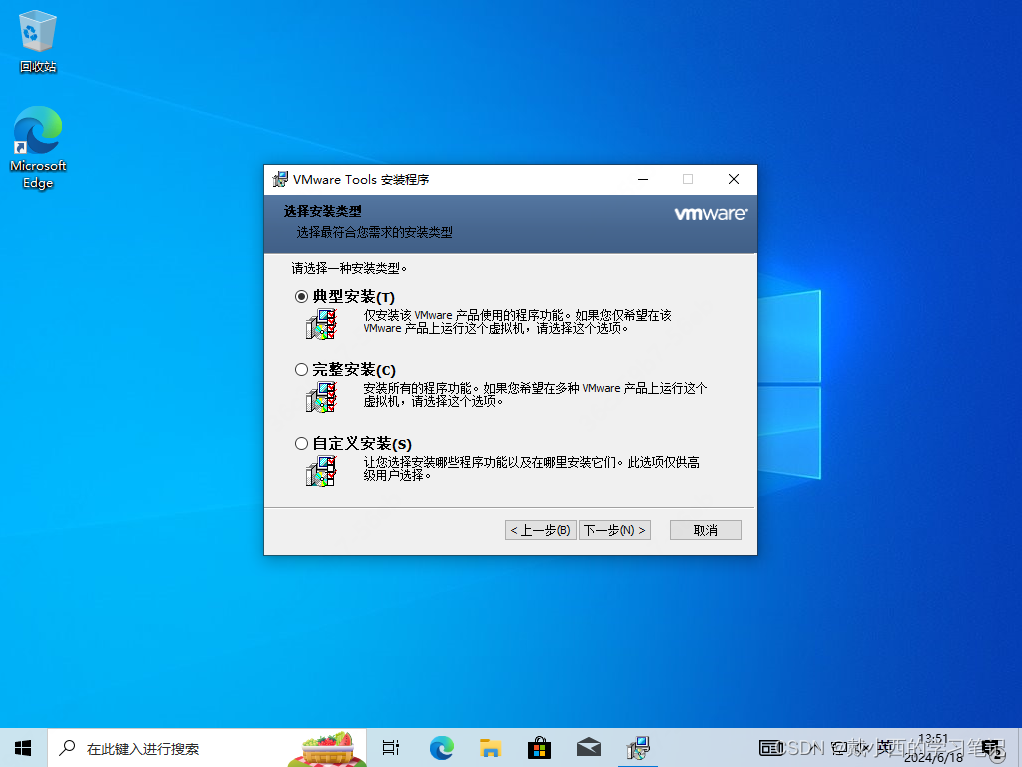Open Task View from the taskbar
This screenshot has height=767, width=1022.
(390, 748)
